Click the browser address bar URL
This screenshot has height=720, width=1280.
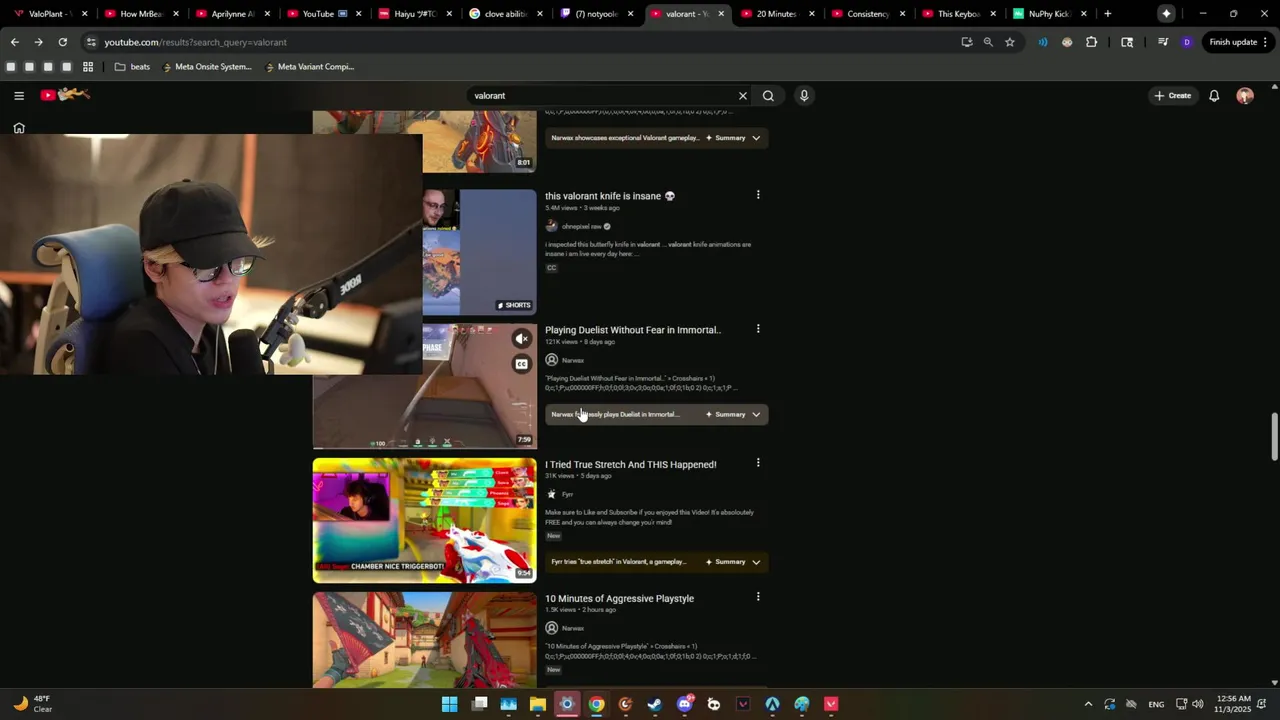[195, 42]
